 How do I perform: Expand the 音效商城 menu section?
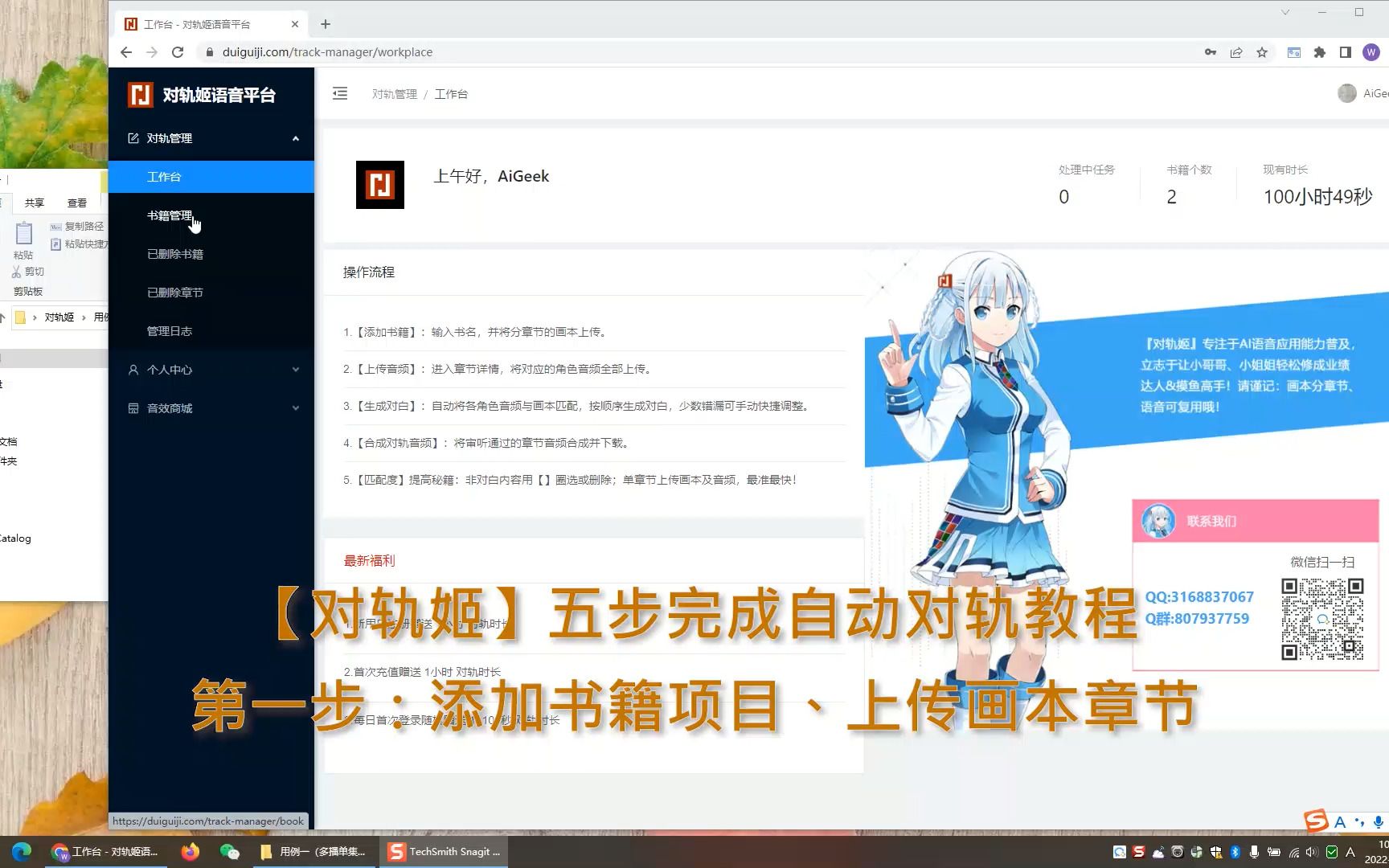[x=169, y=407]
